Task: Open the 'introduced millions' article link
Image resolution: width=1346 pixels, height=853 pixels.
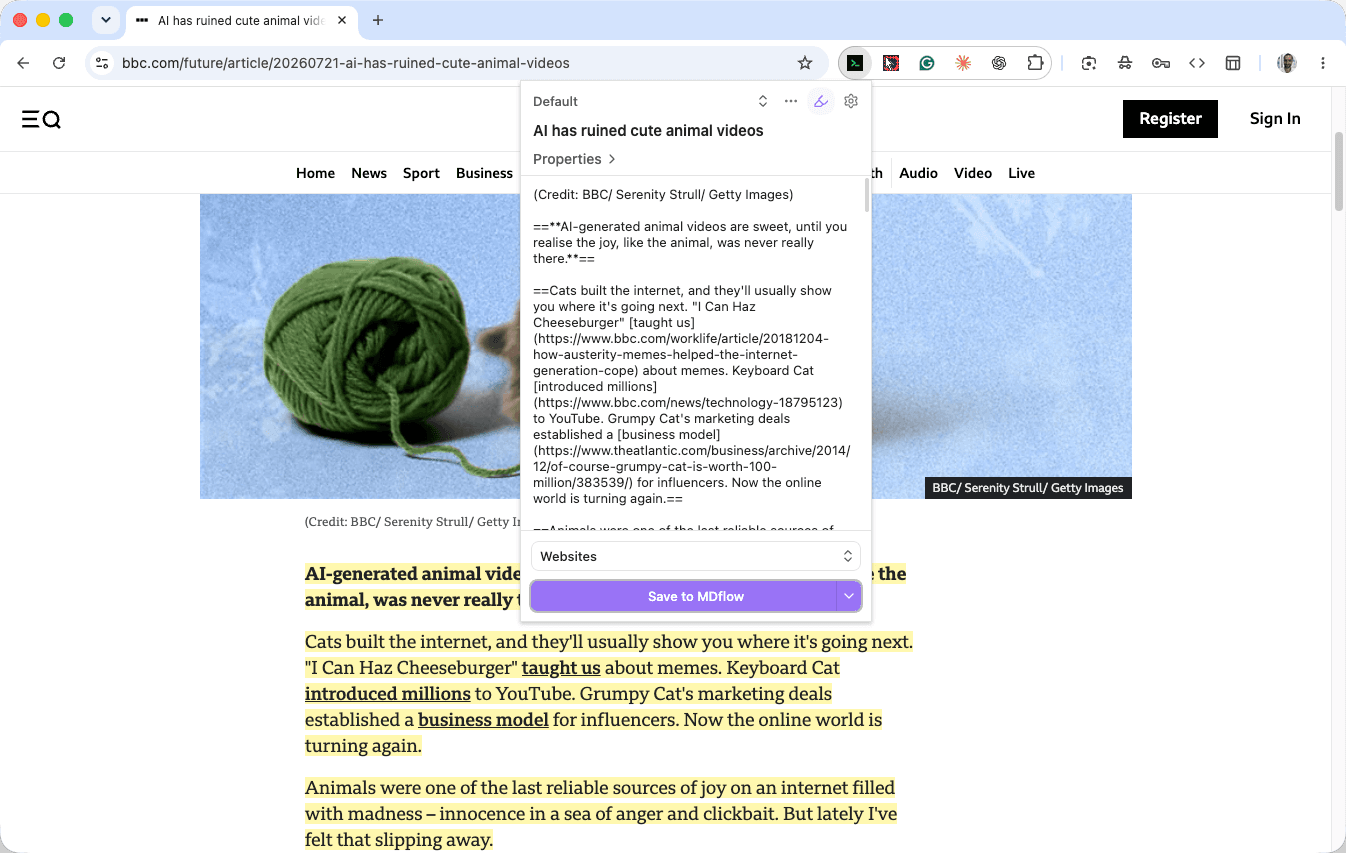Action: coord(388,694)
